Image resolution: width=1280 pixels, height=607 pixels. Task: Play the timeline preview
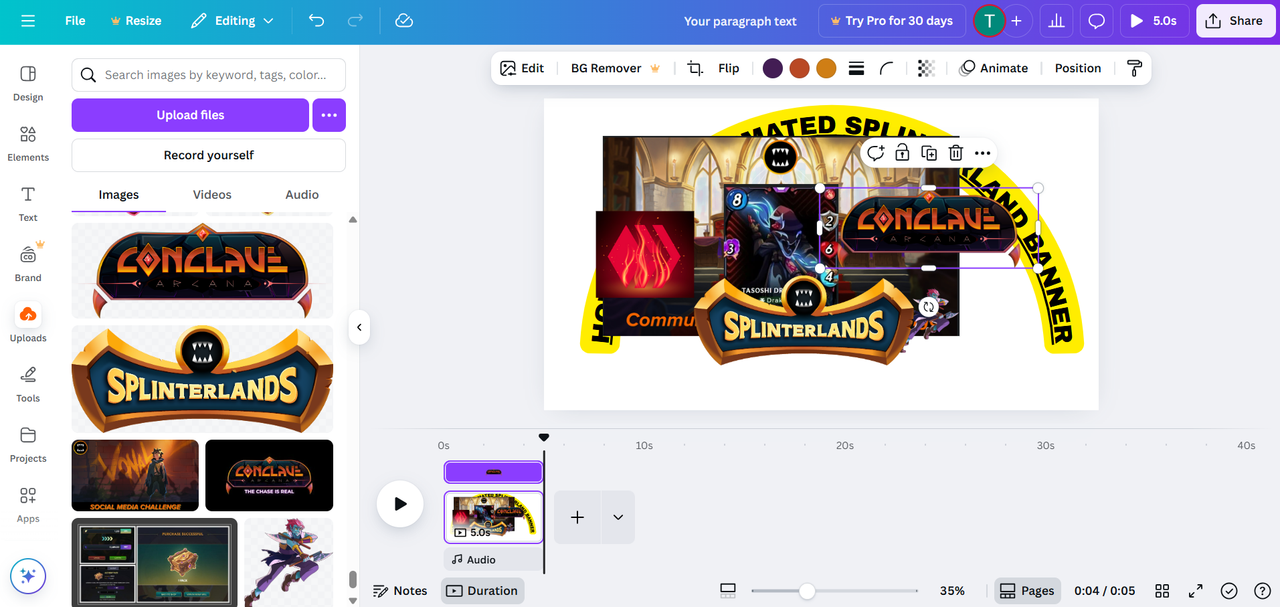(400, 504)
